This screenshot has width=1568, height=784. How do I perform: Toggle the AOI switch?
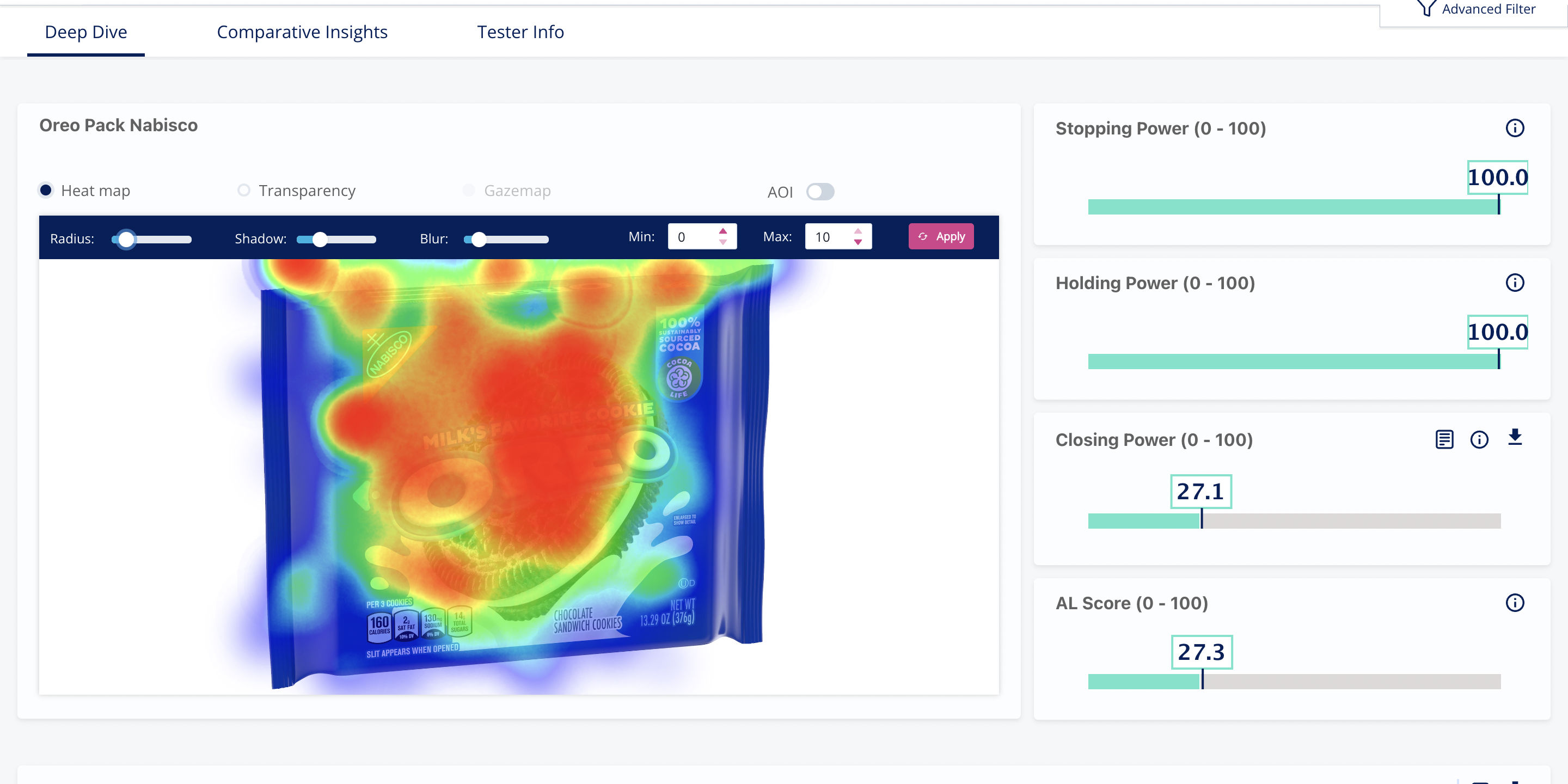[x=820, y=192]
